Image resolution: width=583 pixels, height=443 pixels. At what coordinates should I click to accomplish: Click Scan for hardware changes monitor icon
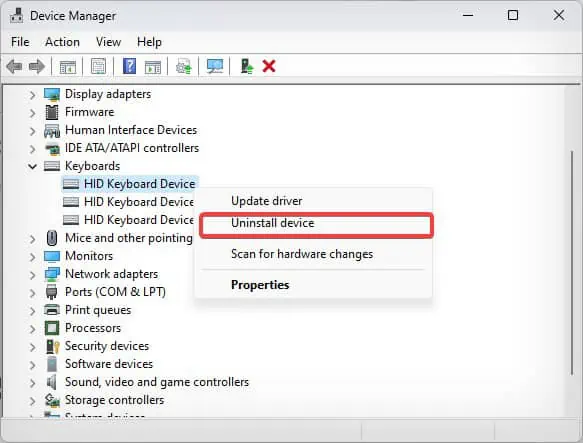pos(215,67)
